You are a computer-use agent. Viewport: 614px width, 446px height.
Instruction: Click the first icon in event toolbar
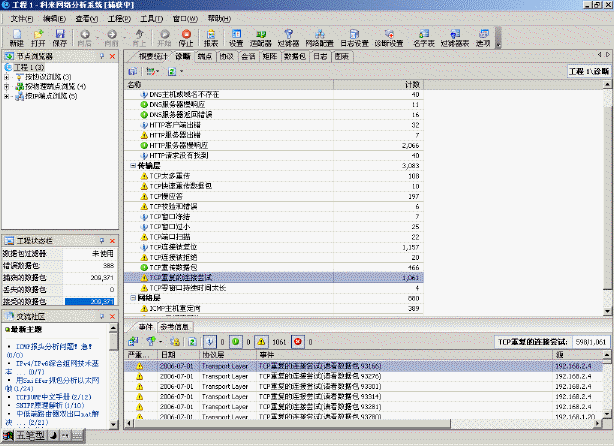coord(133,341)
